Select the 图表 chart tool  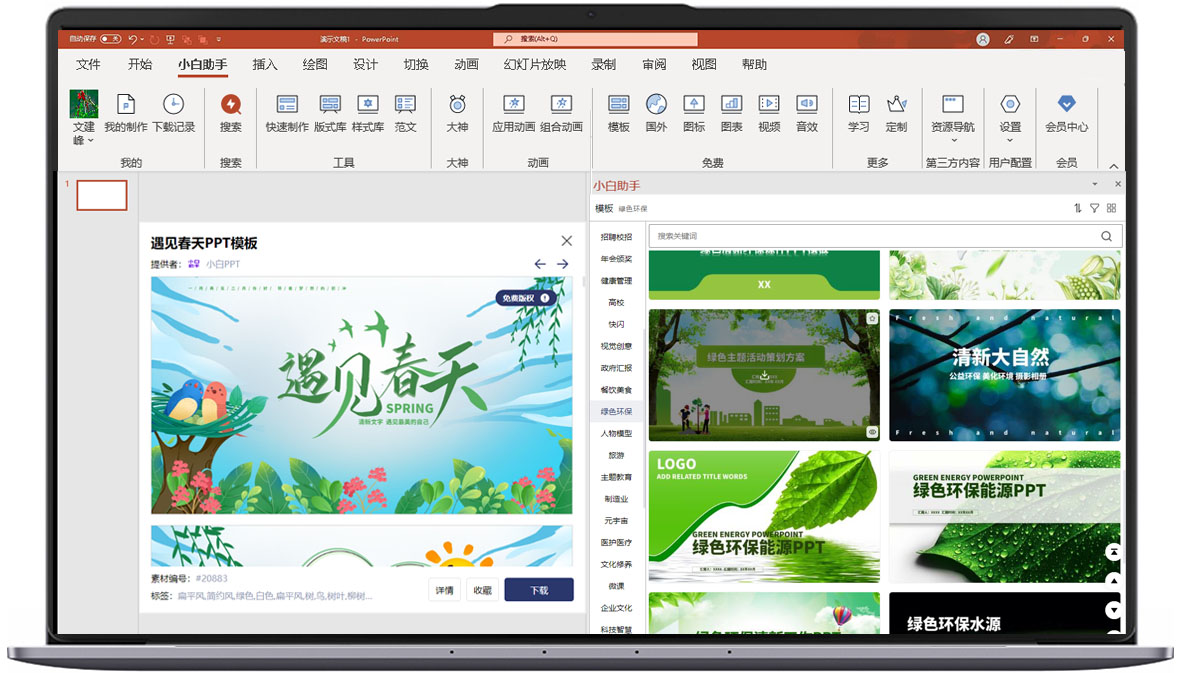click(731, 105)
